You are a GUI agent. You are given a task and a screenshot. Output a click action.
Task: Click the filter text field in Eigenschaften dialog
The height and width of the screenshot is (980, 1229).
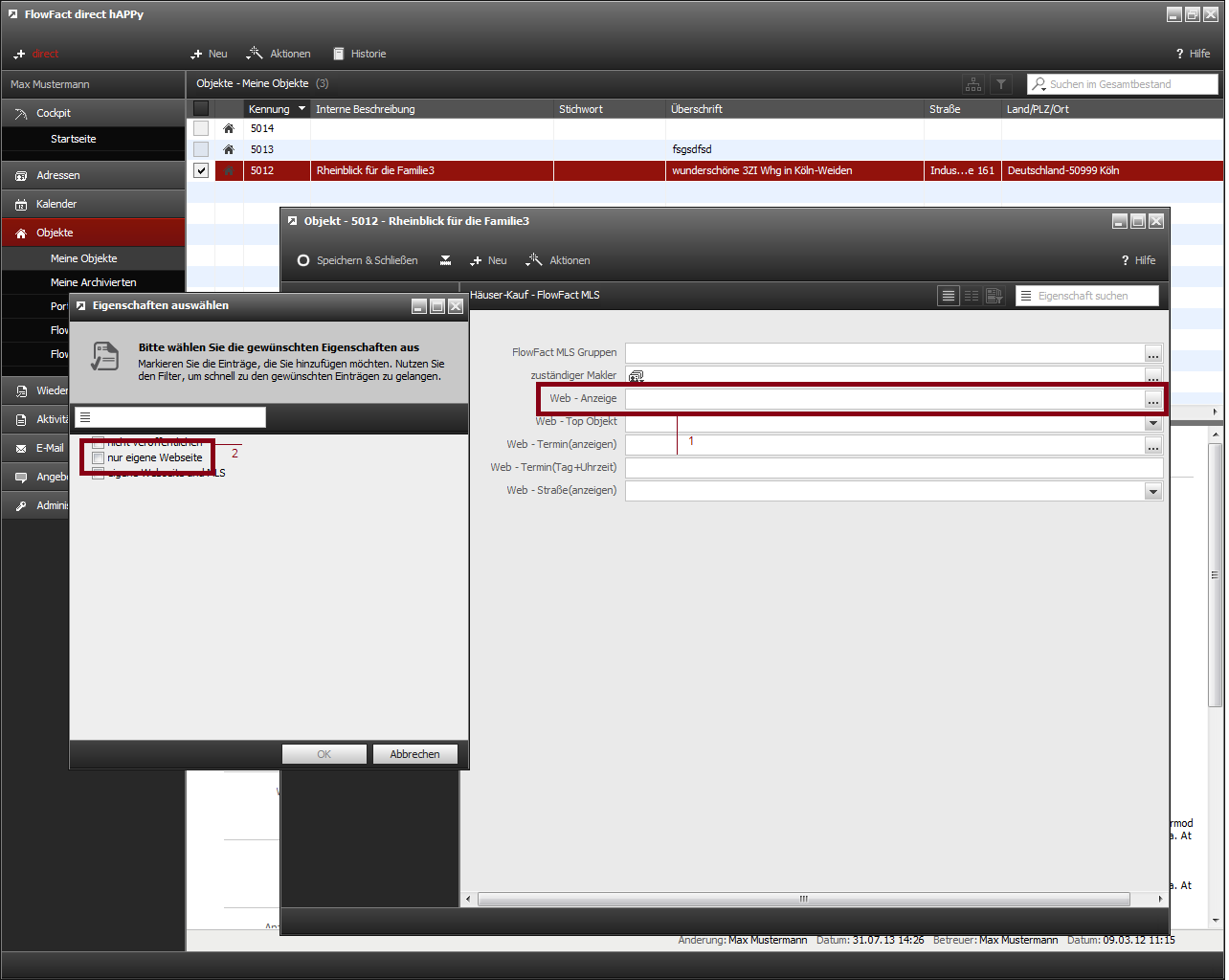[170, 417]
